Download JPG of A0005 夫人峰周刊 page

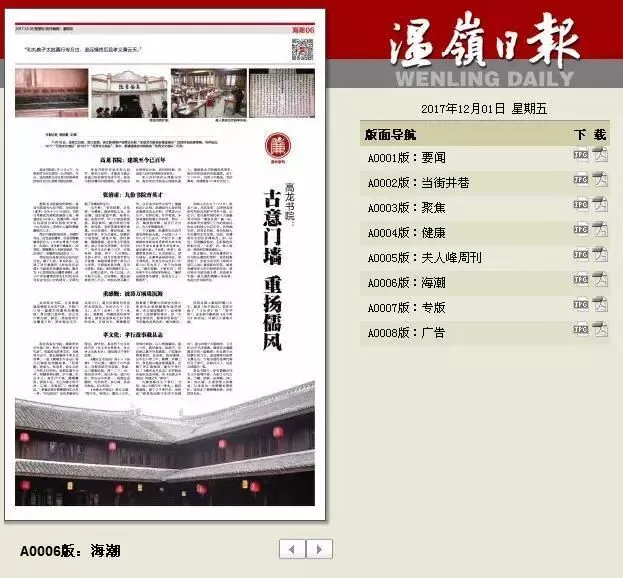tap(580, 257)
